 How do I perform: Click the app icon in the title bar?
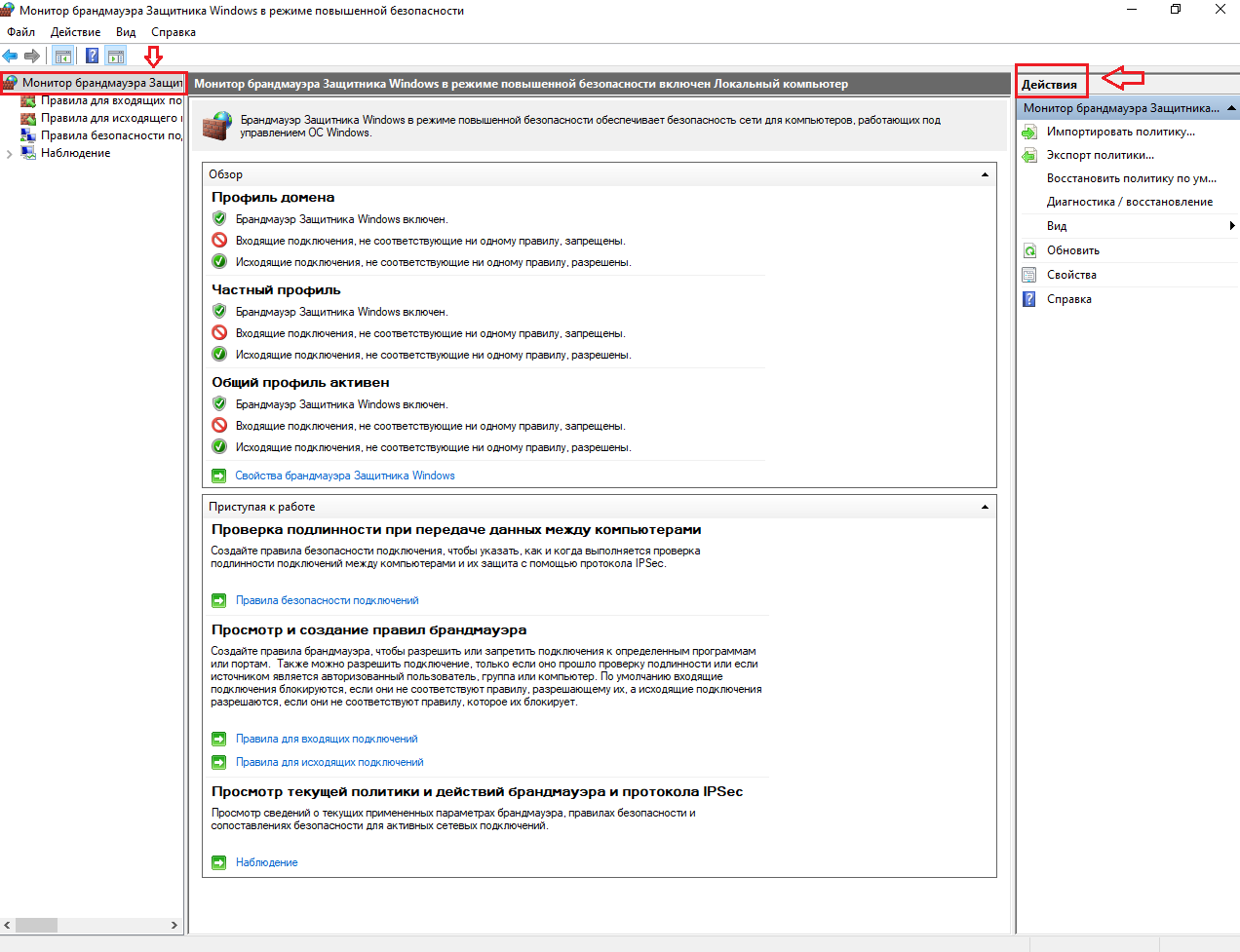(8, 10)
